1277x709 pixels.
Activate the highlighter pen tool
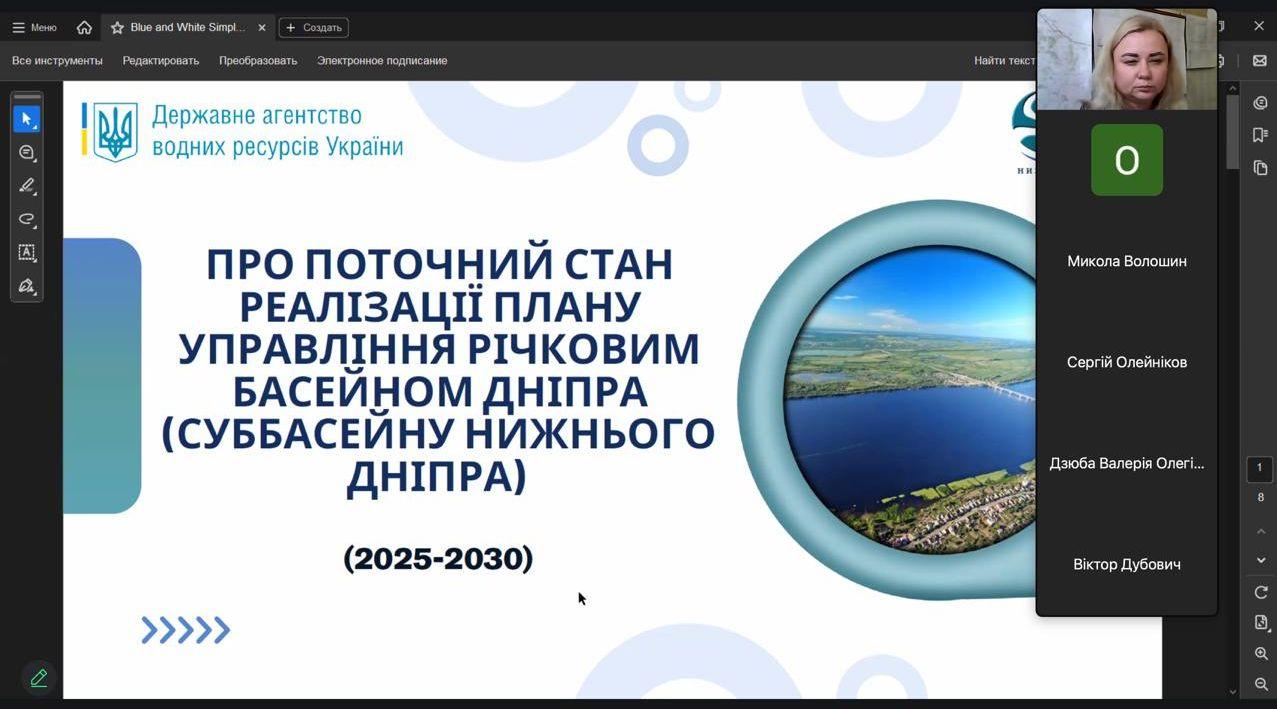tap(27, 186)
